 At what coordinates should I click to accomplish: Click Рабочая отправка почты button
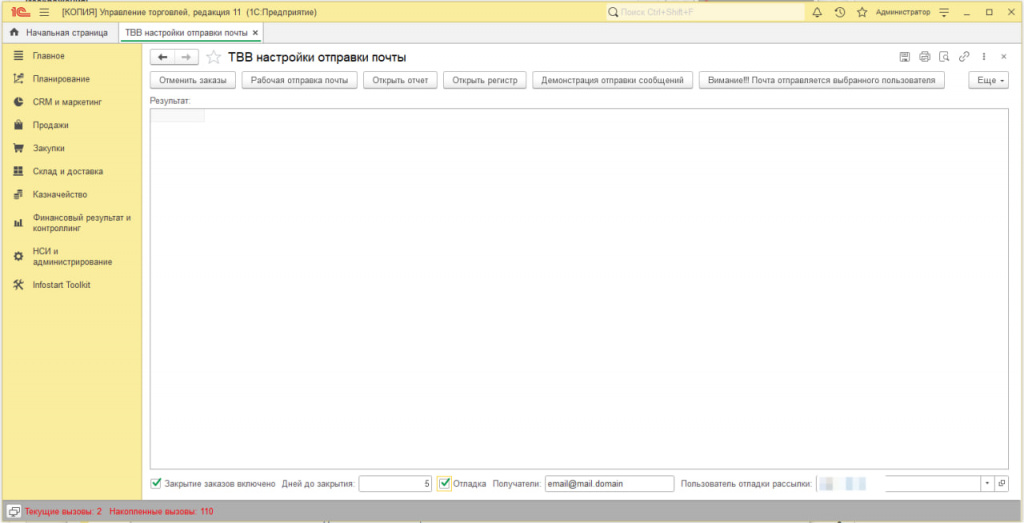click(300, 80)
